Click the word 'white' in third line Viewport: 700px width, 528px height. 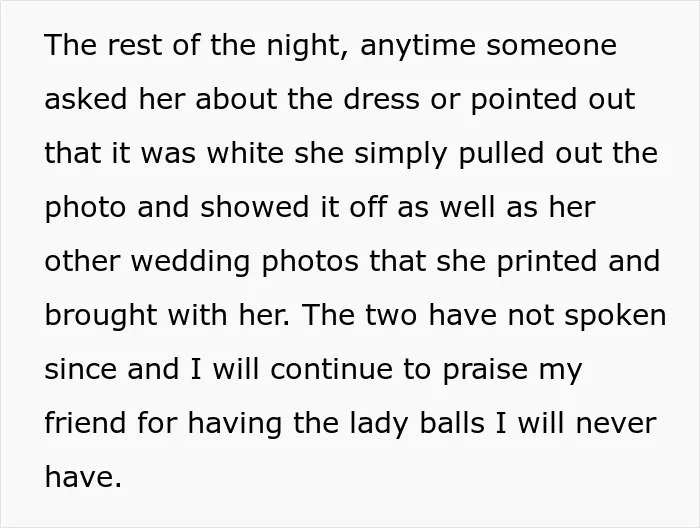(x=245, y=153)
